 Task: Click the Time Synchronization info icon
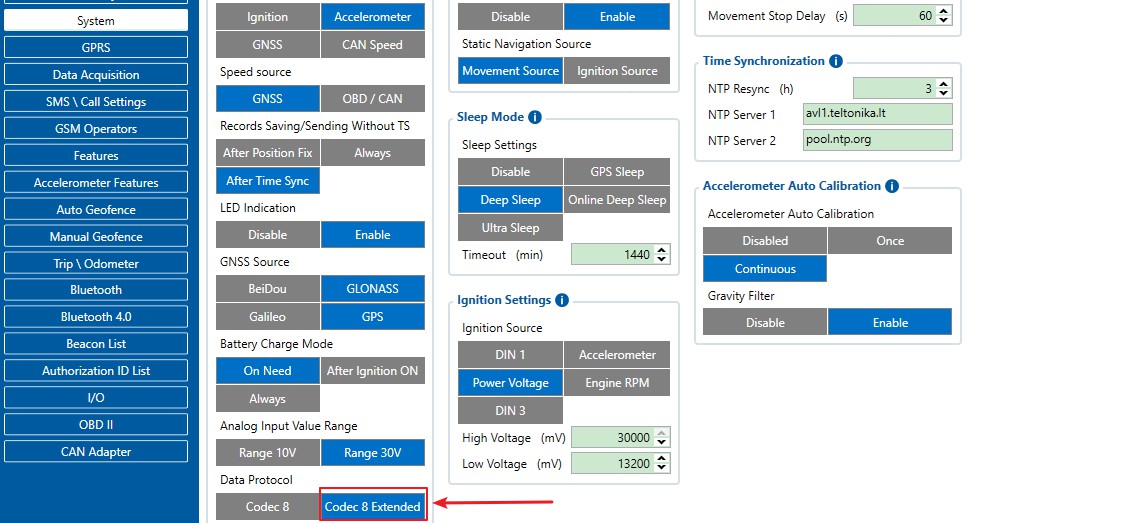click(836, 61)
